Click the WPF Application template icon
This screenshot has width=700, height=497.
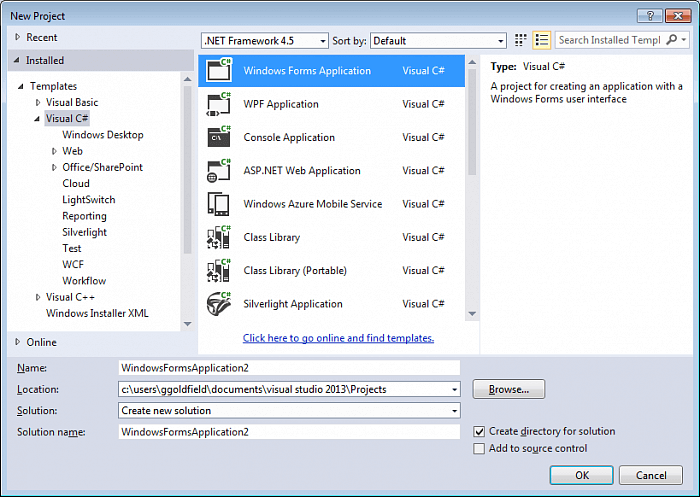pyautogui.click(x=218, y=104)
